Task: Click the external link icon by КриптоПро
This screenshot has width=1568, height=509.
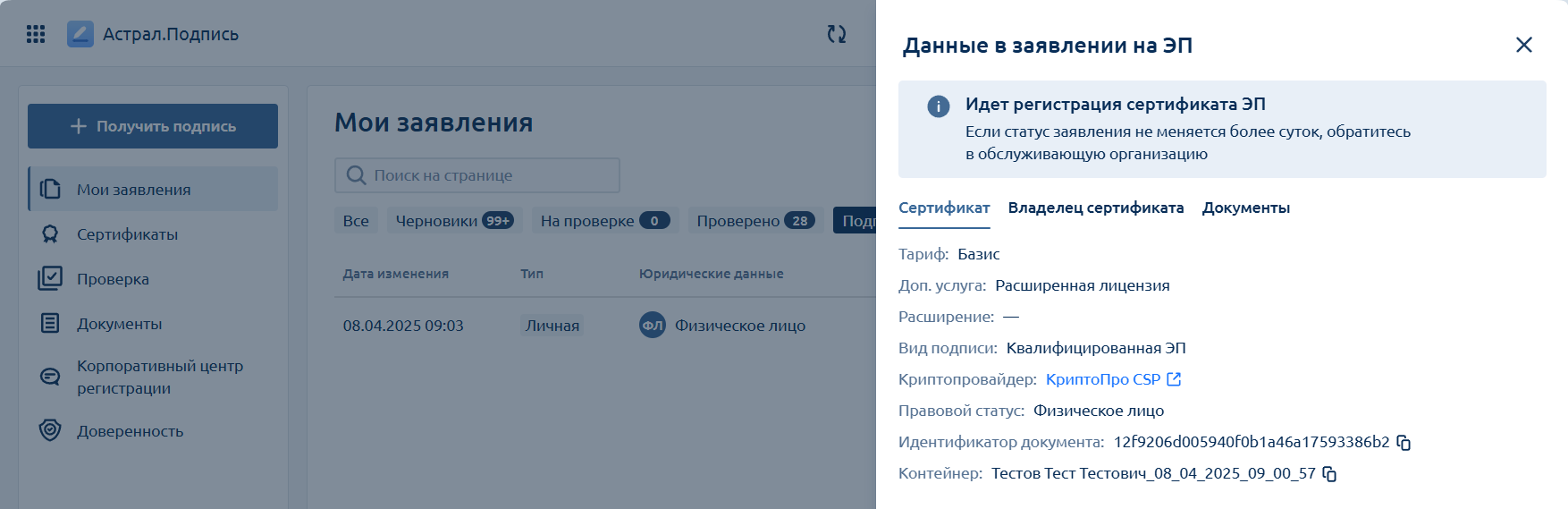Action: tap(1174, 379)
